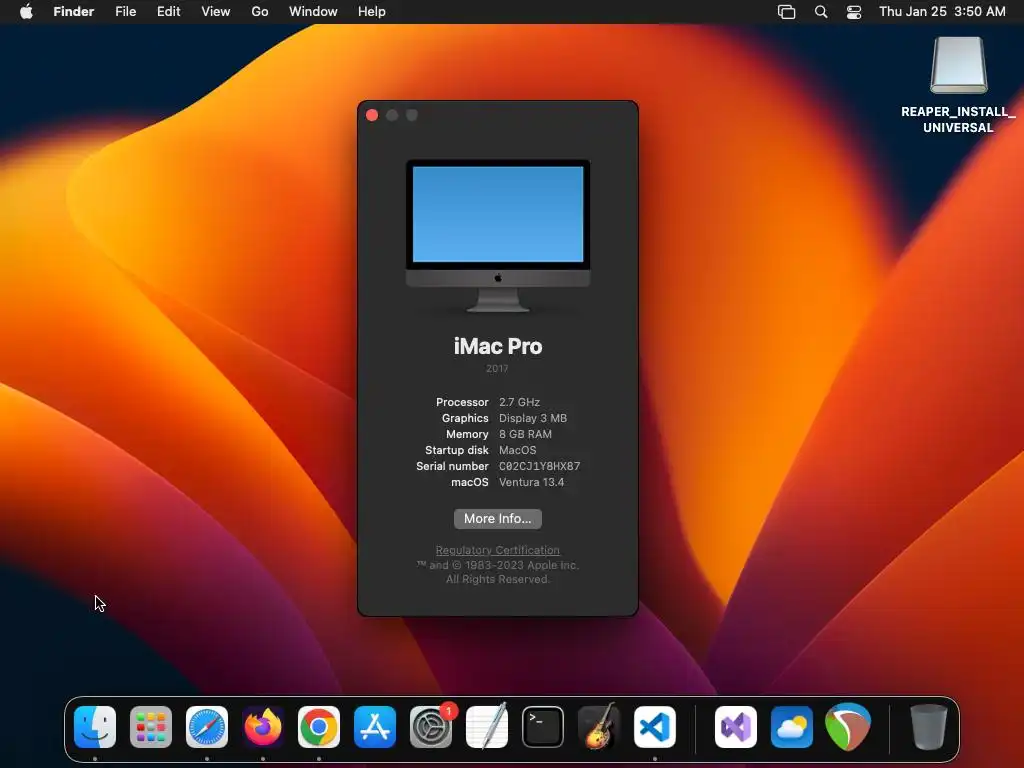The width and height of the screenshot is (1024, 768).
Task: Click the MacOS startup disk value
Action: coord(517,450)
